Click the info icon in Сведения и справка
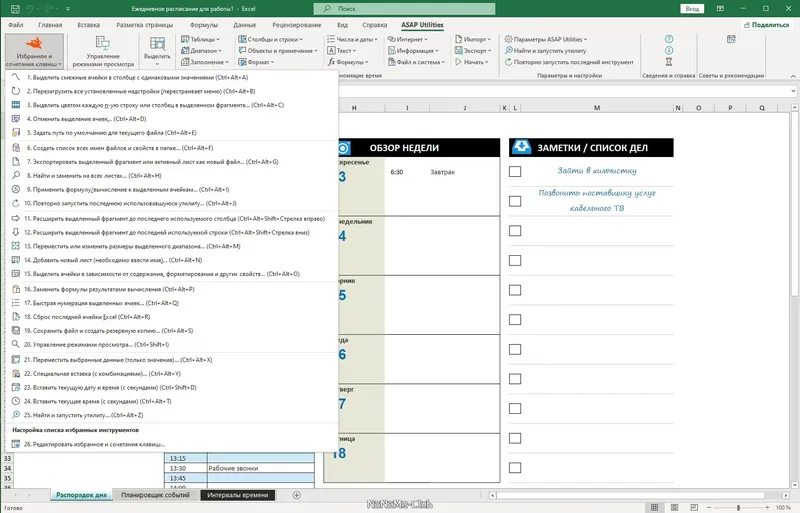Screen dimensions: 800x513 pos(669,50)
